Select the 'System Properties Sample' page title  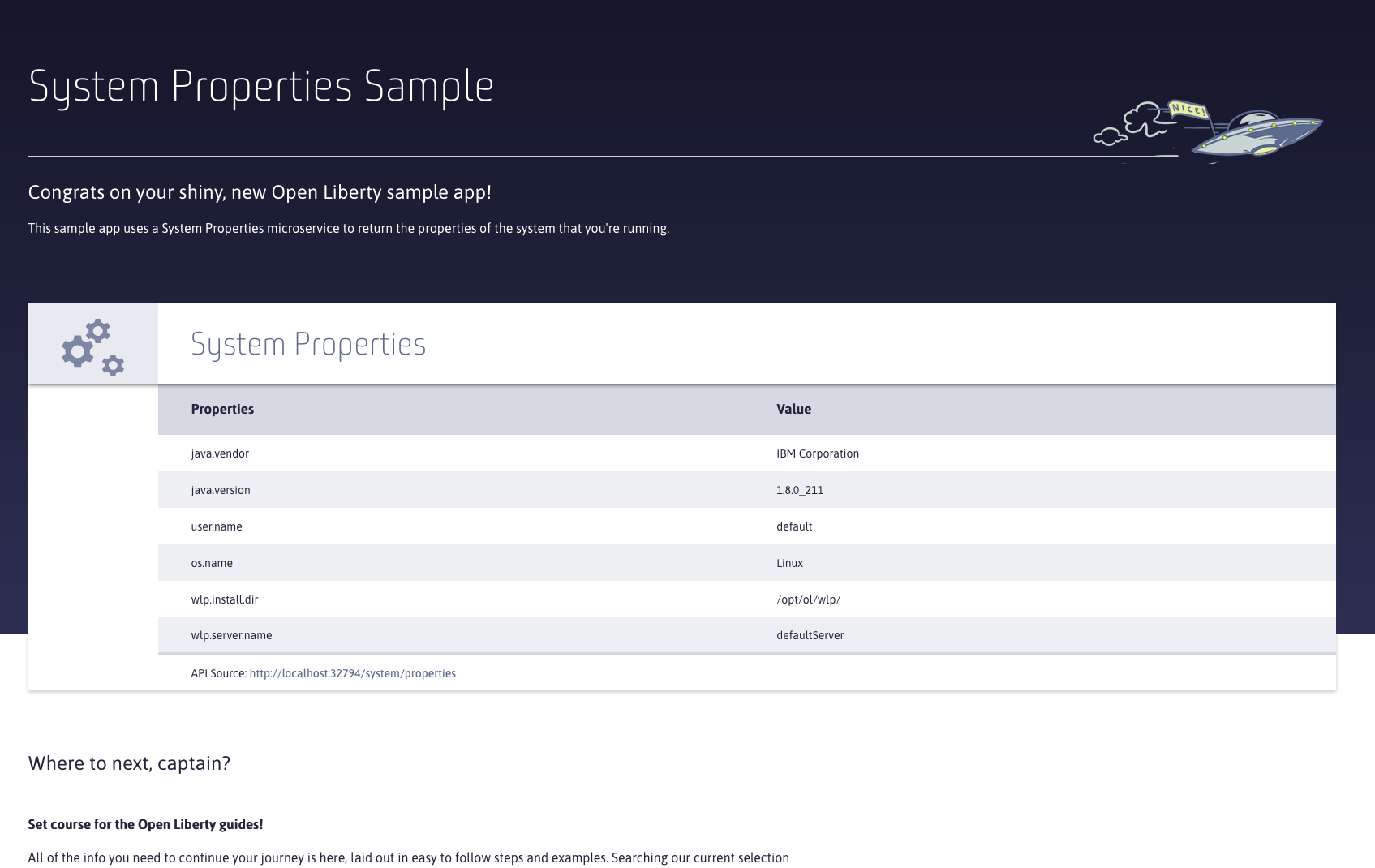coord(261,86)
